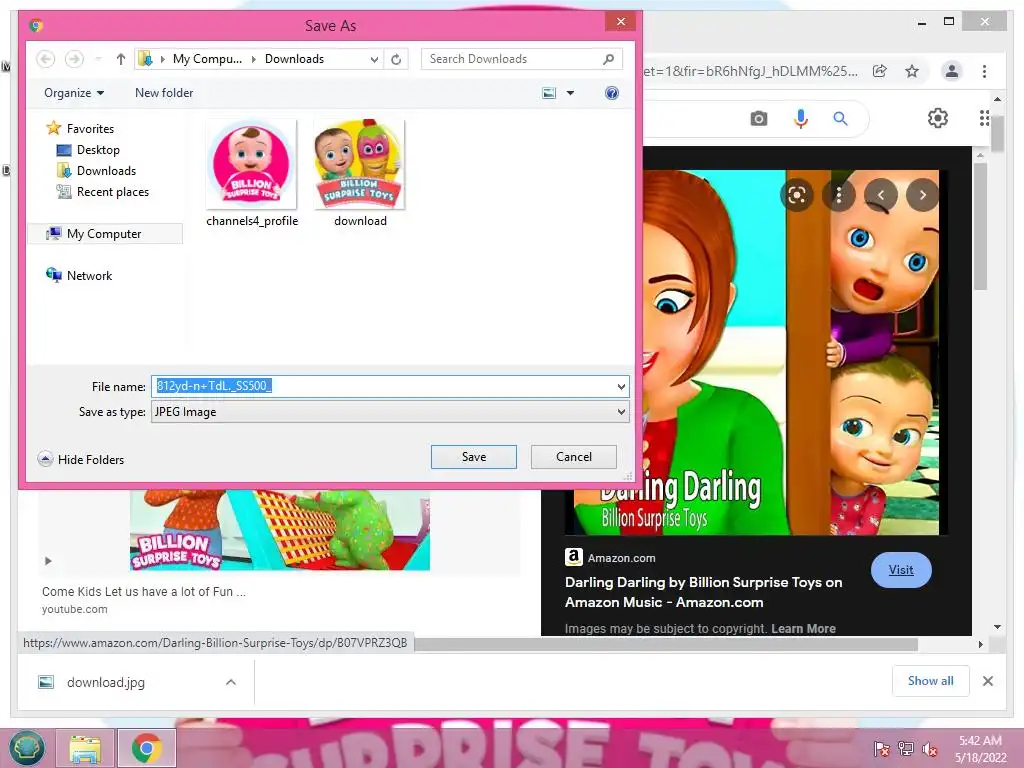
Task: Click the Save button
Action: tap(473, 457)
